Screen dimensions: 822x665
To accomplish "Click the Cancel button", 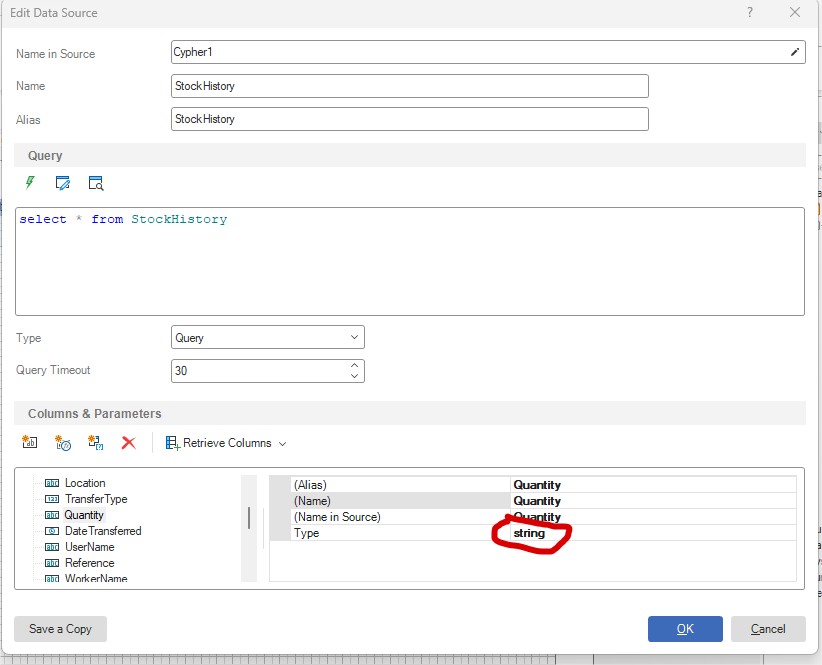I will point(768,629).
